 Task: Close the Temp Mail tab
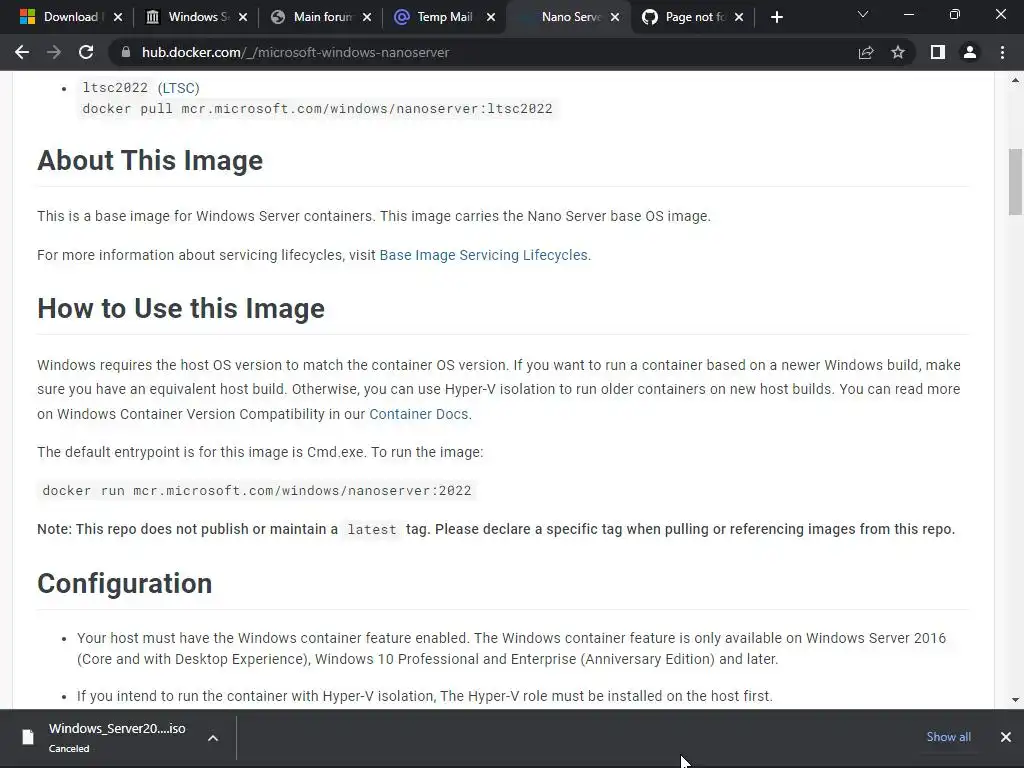[491, 17]
